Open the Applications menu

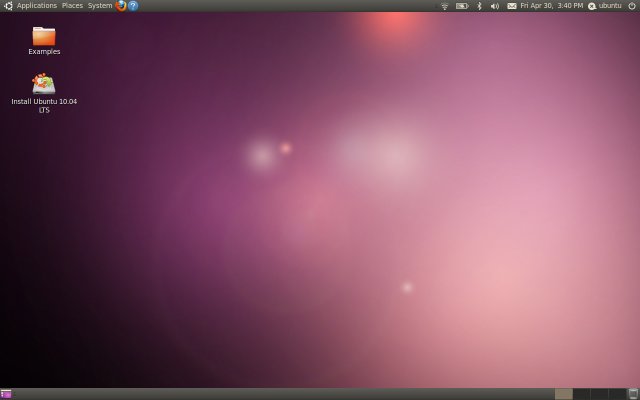(x=37, y=6)
